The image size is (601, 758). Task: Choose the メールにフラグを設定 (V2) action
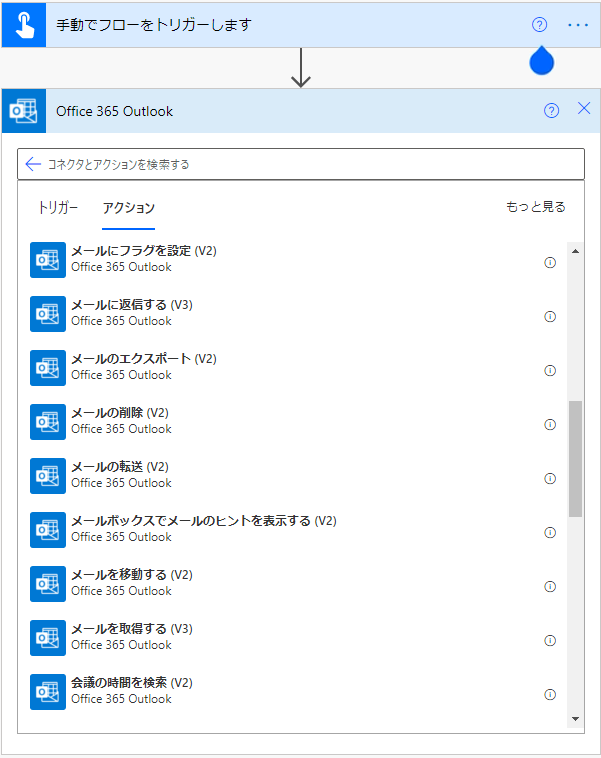click(295, 260)
